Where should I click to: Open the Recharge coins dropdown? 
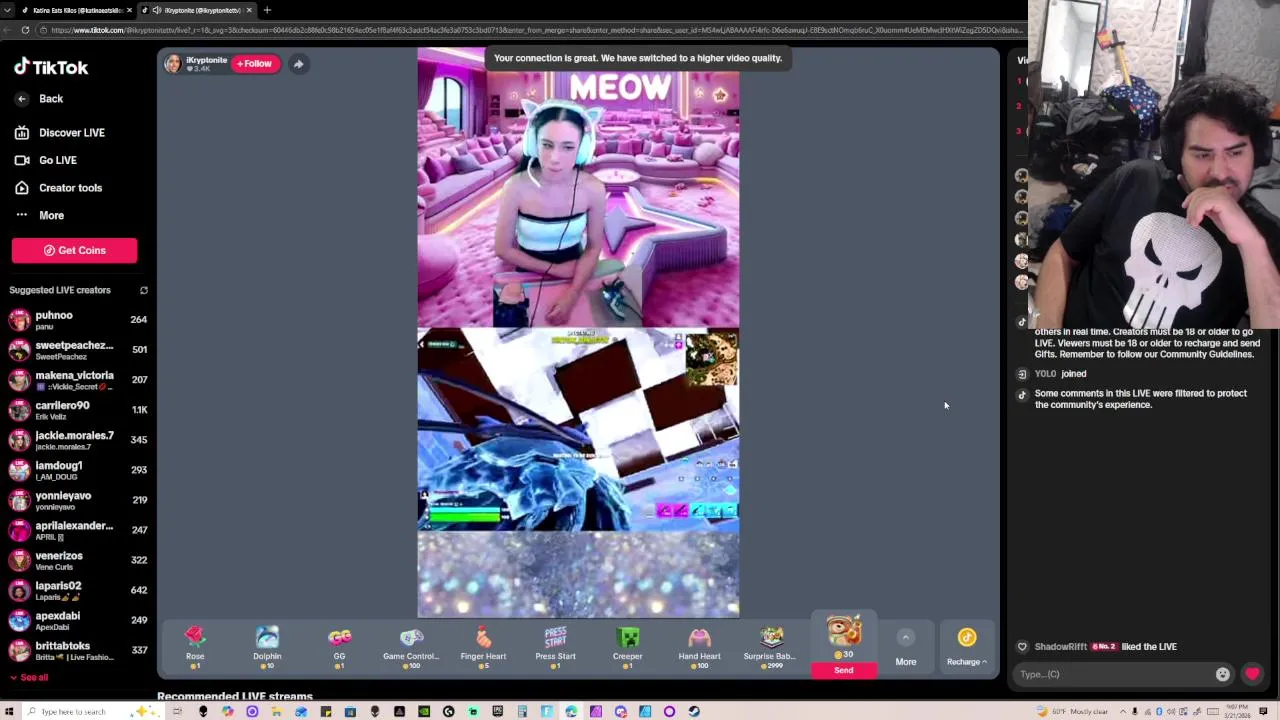[967, 648]
